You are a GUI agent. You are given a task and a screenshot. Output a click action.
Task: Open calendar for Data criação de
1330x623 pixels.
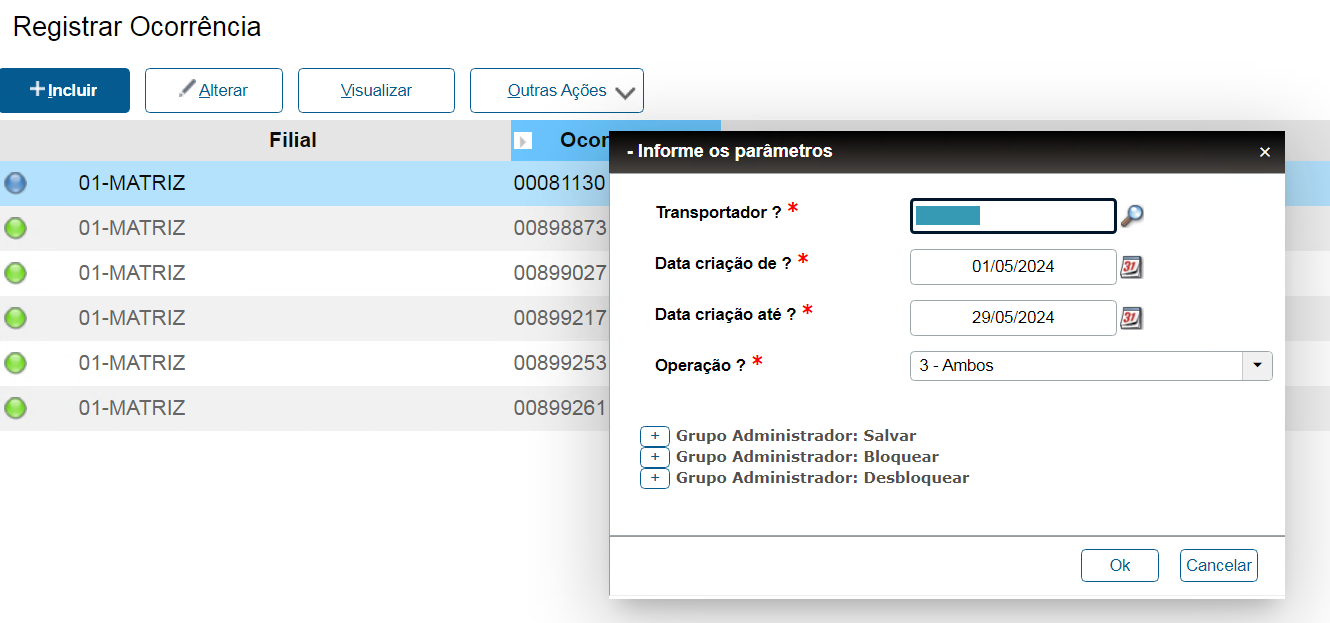1131,266
